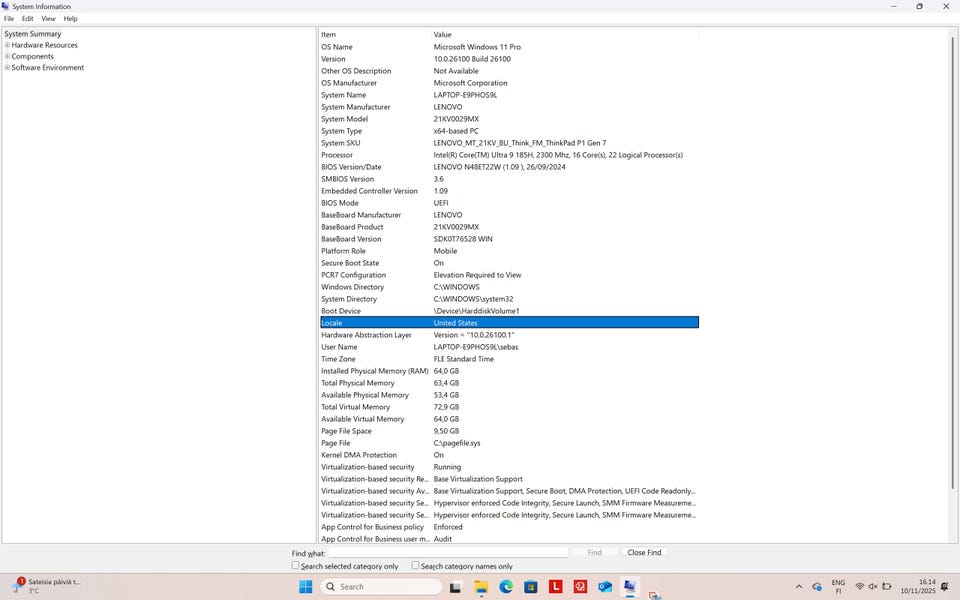
Task: Open Outlook from the taskbar
Action: pos(605,587)
